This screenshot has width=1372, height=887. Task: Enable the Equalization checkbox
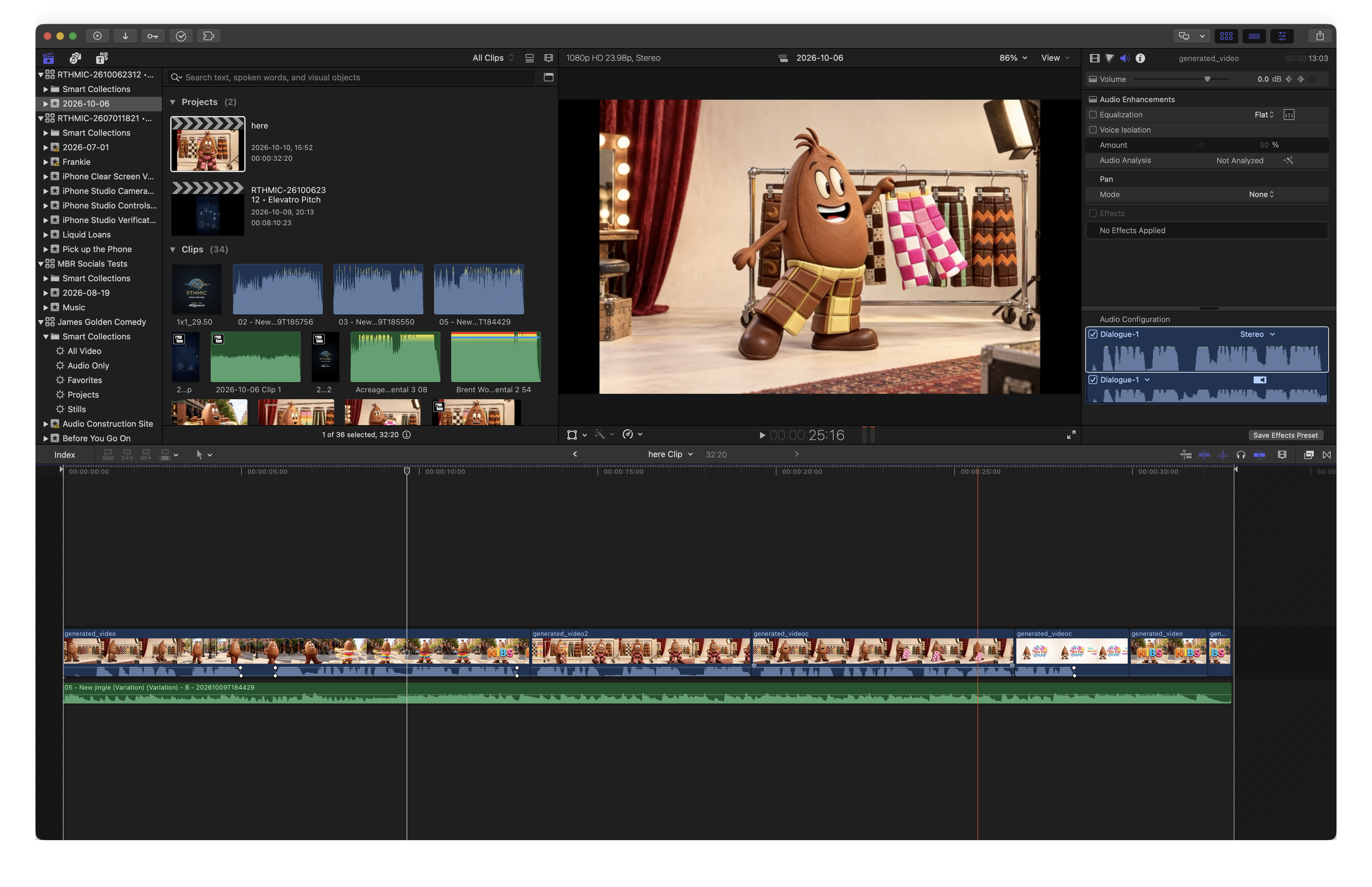pyautogui.click(x=1093, y=115)
